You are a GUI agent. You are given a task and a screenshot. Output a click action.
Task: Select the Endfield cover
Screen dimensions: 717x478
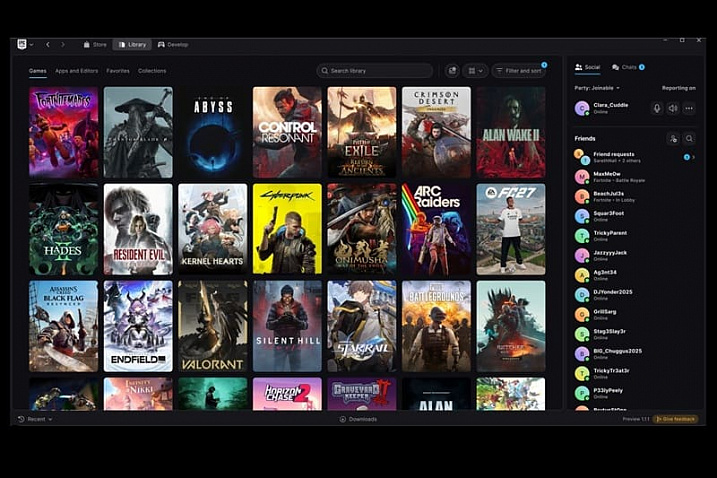tap(138, 326)
